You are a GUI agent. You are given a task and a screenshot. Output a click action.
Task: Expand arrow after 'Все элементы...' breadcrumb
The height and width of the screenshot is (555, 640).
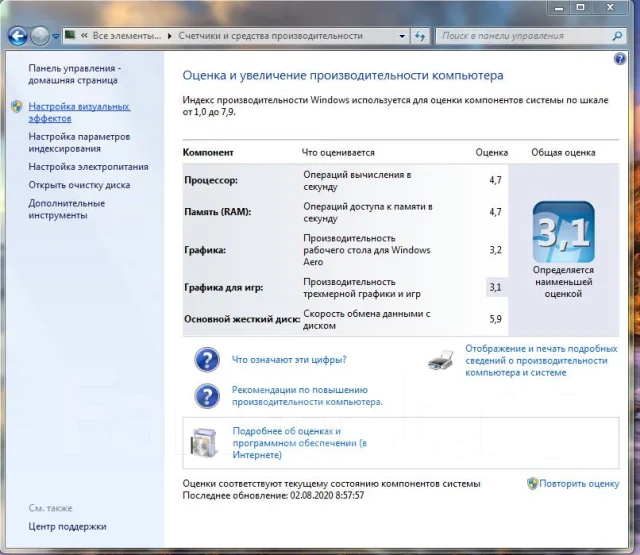click(x=170, y=36)
